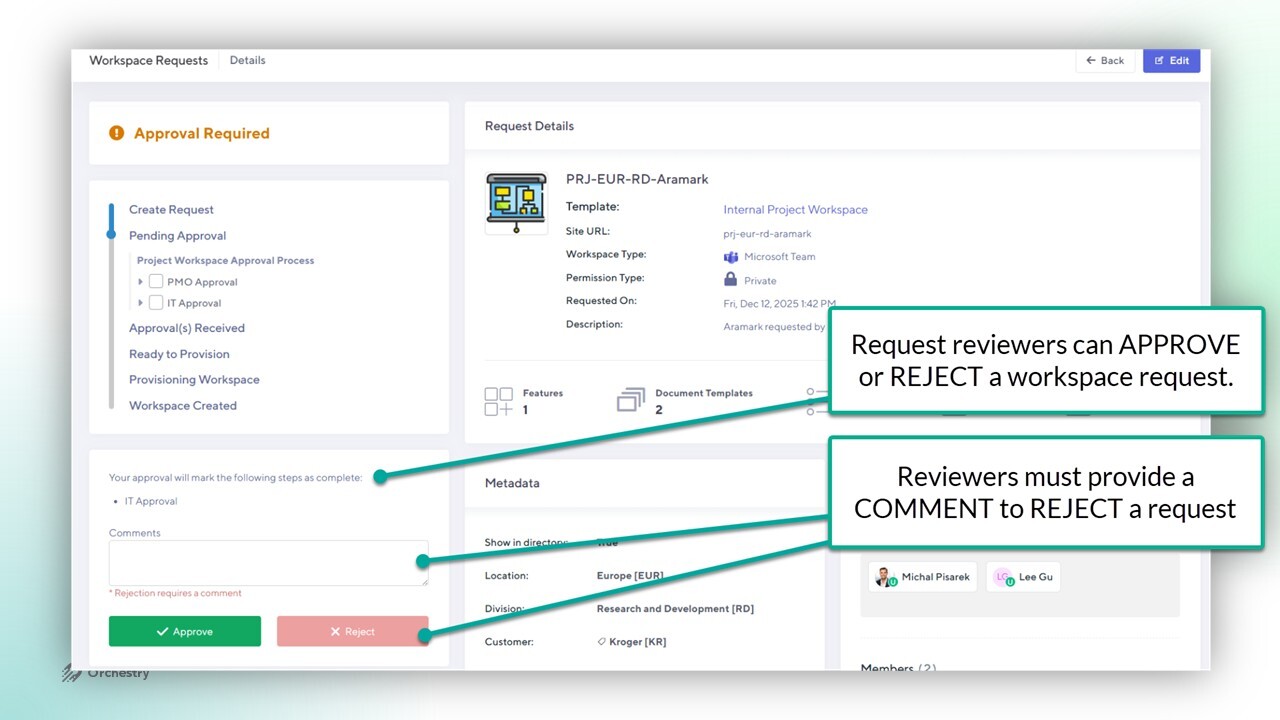Click Lee Gu's initials avatar
The height and width of the screenshot is (720, 1280).
(x=1003, y=577)
